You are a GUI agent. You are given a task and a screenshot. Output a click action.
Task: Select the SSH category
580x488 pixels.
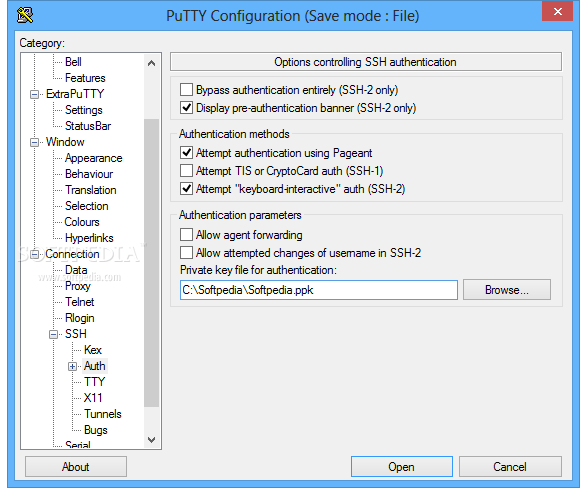click(x=76, y=334)
